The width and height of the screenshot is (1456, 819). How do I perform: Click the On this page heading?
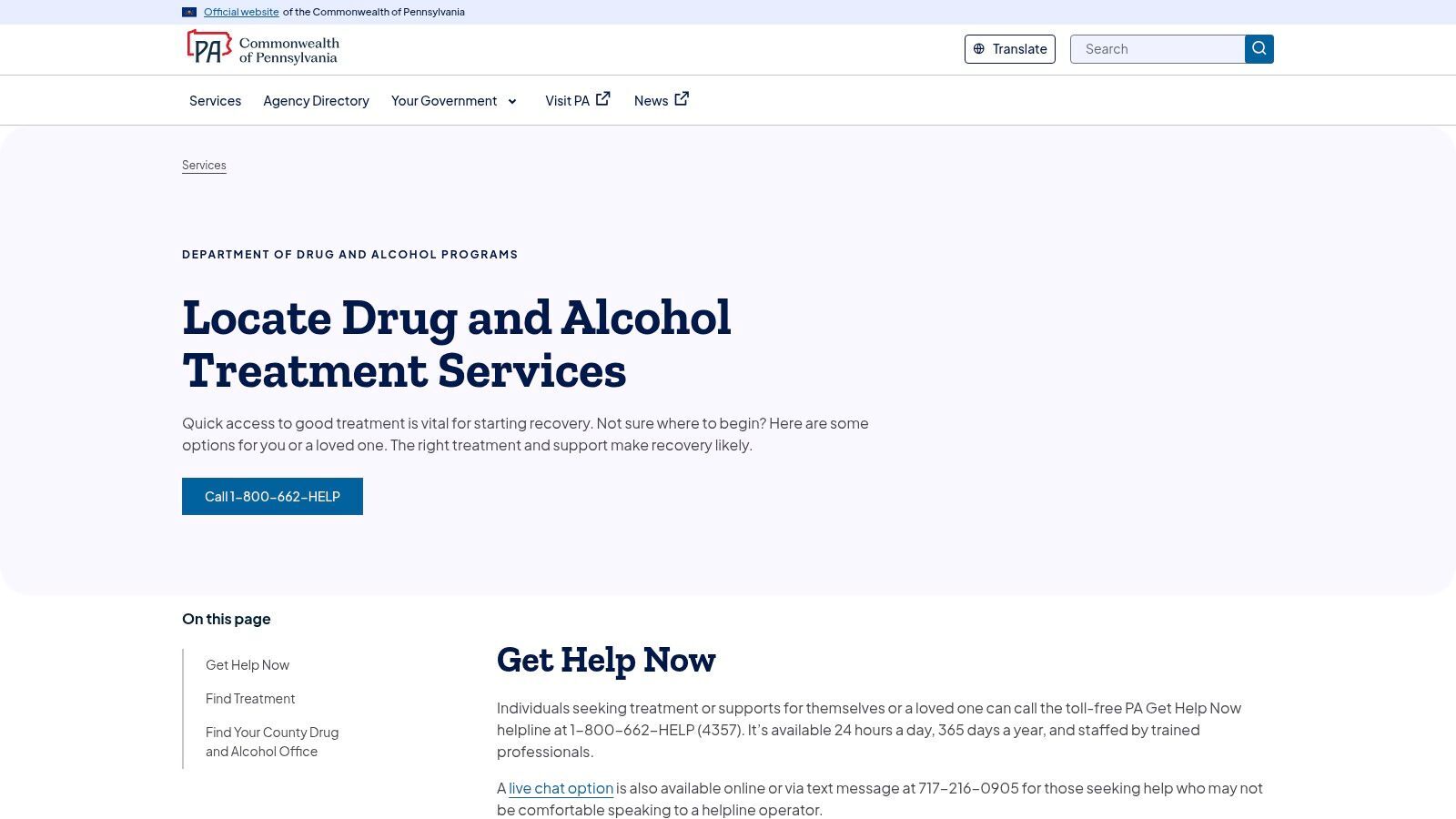tap(227, 619)
